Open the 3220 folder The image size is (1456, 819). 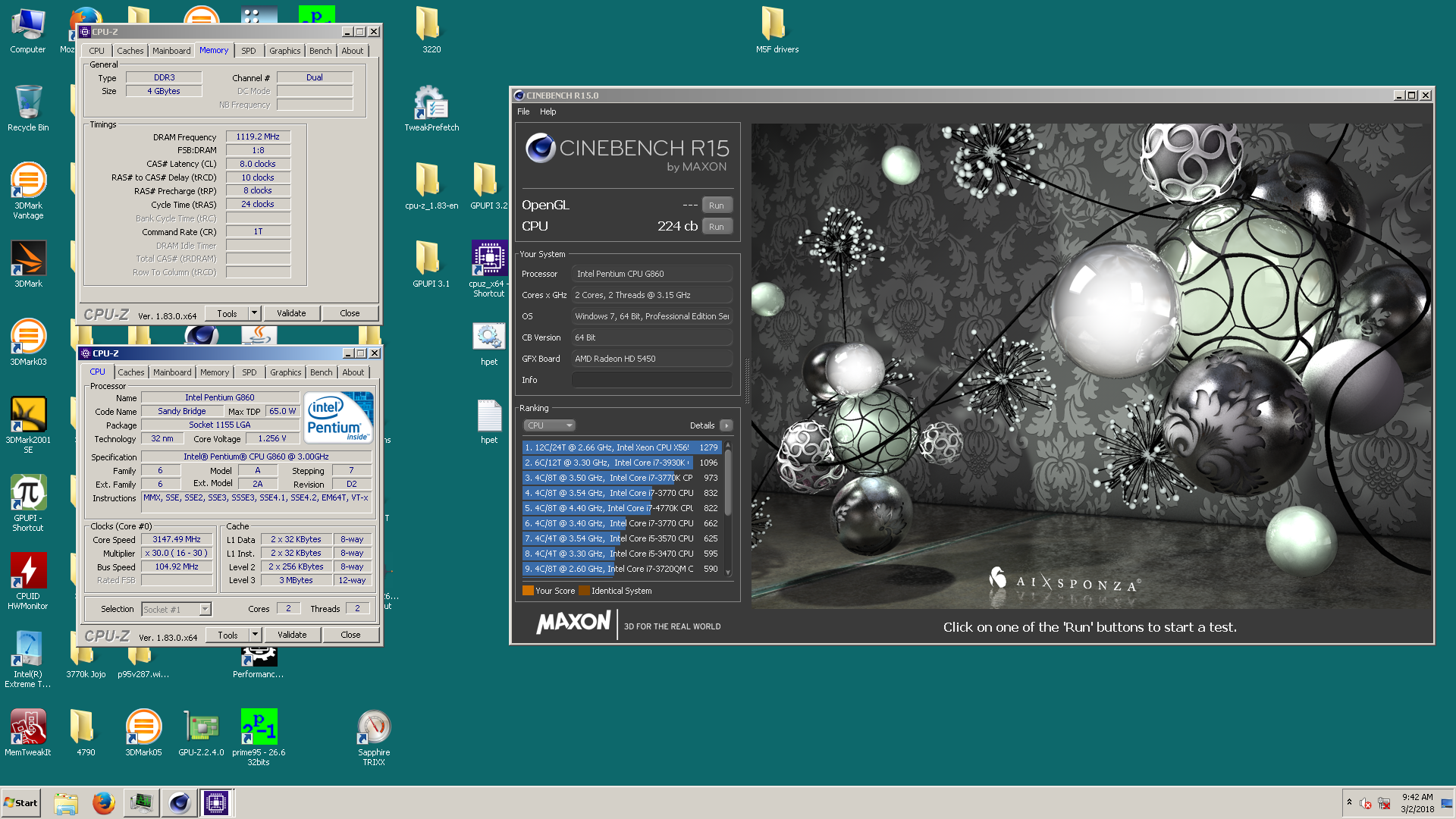click(x=431, y=30)
